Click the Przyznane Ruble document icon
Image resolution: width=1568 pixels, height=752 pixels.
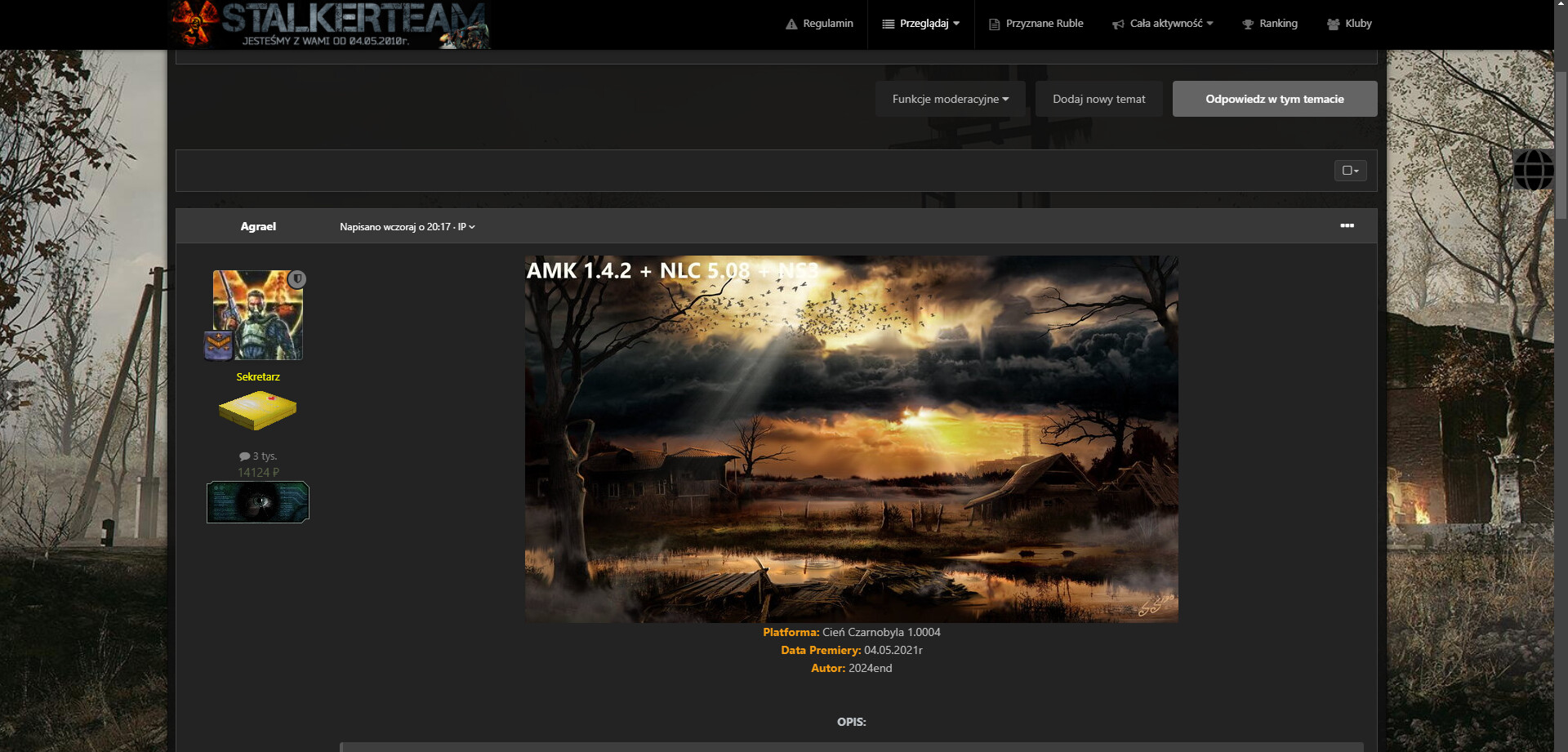(994, 24)
